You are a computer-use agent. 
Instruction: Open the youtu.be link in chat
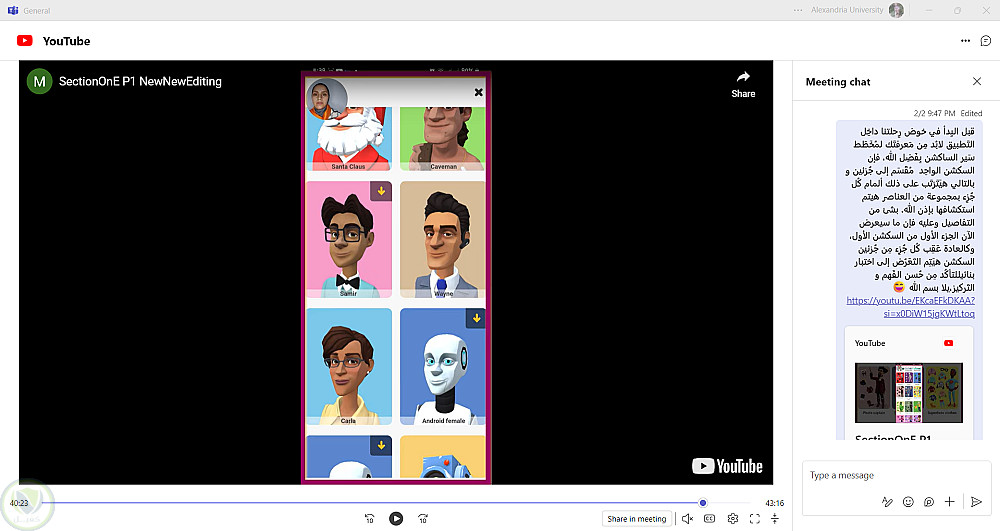pos(911,307)
